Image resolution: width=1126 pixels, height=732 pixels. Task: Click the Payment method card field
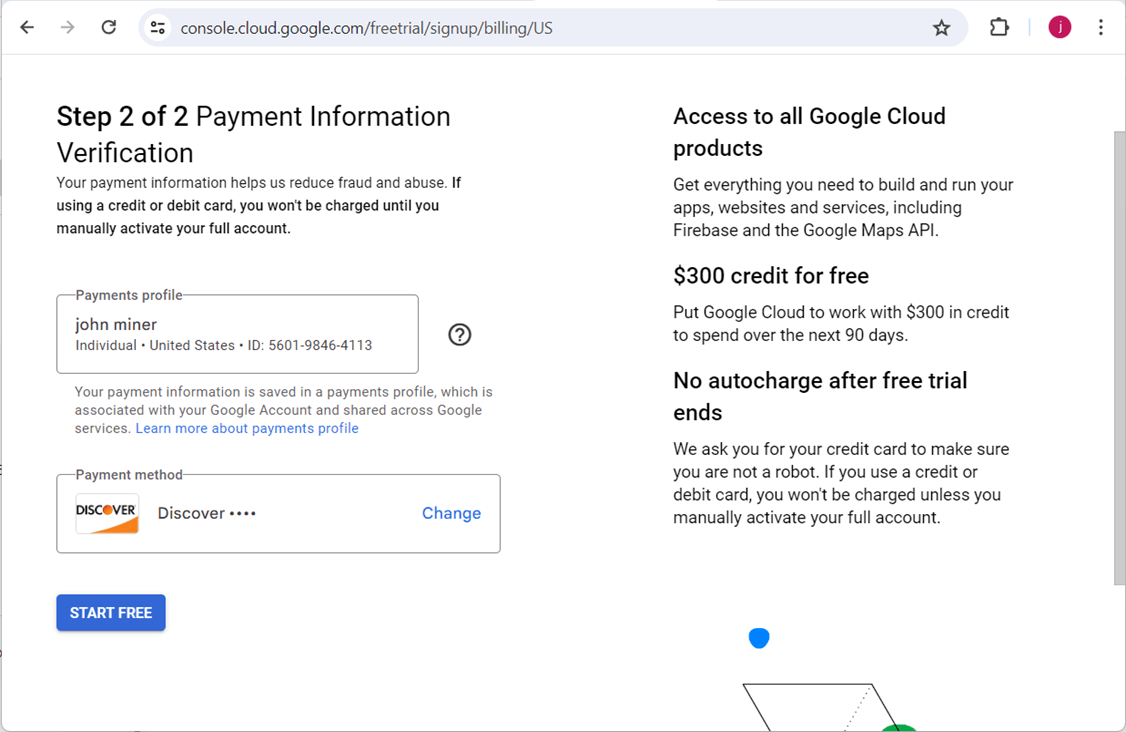(x=278, y=513)
